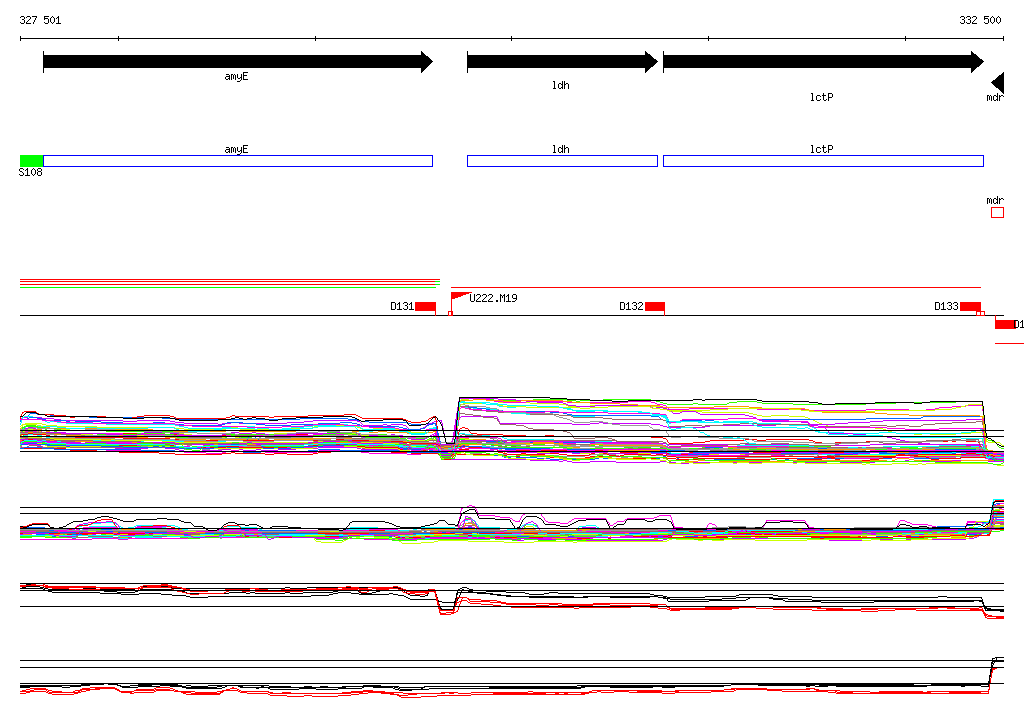Click the S108 text label
The width and height of the screenshot is (1024, 714).
pos(31,172)
